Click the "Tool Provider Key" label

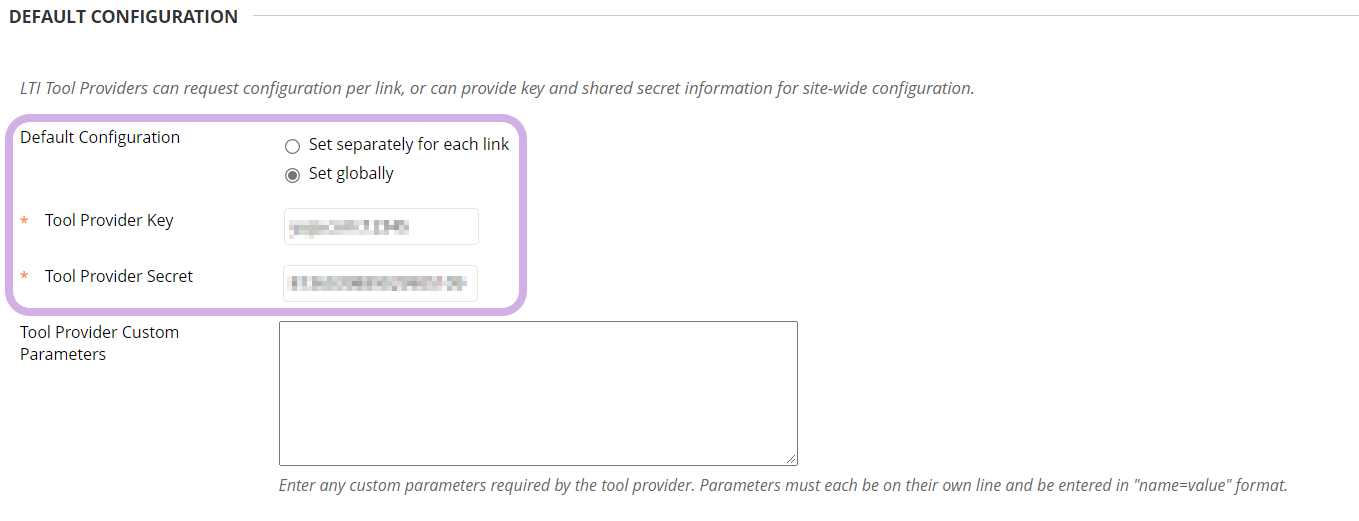[109, 221]
